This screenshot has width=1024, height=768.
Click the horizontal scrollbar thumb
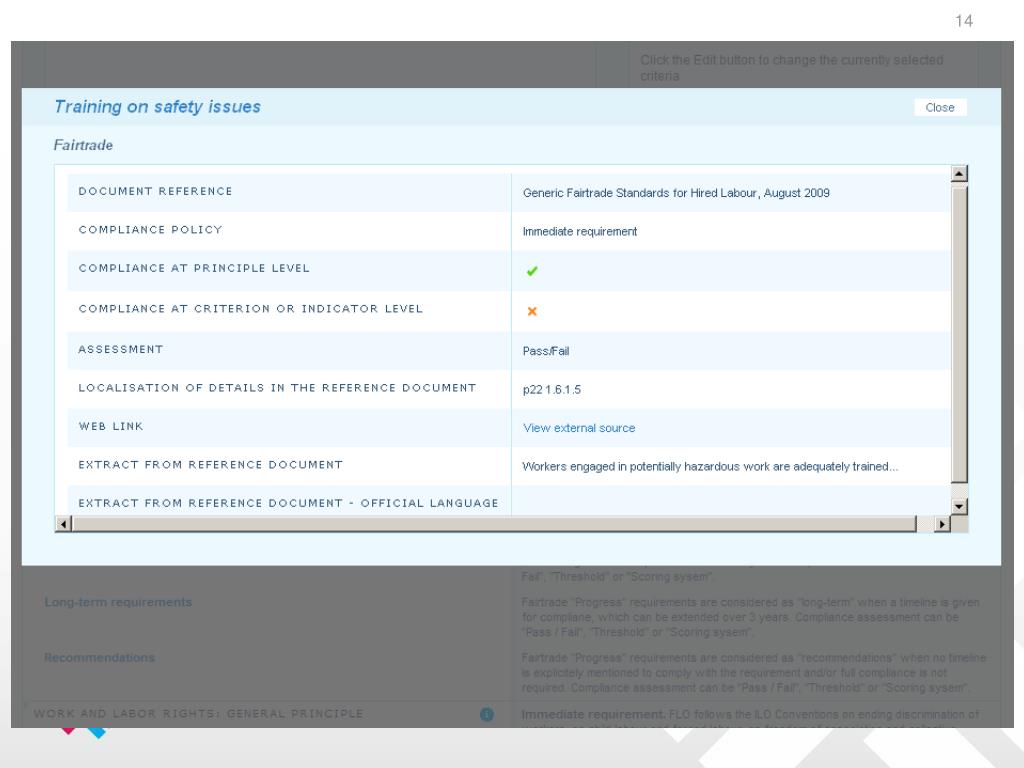(x=494, y=524)
